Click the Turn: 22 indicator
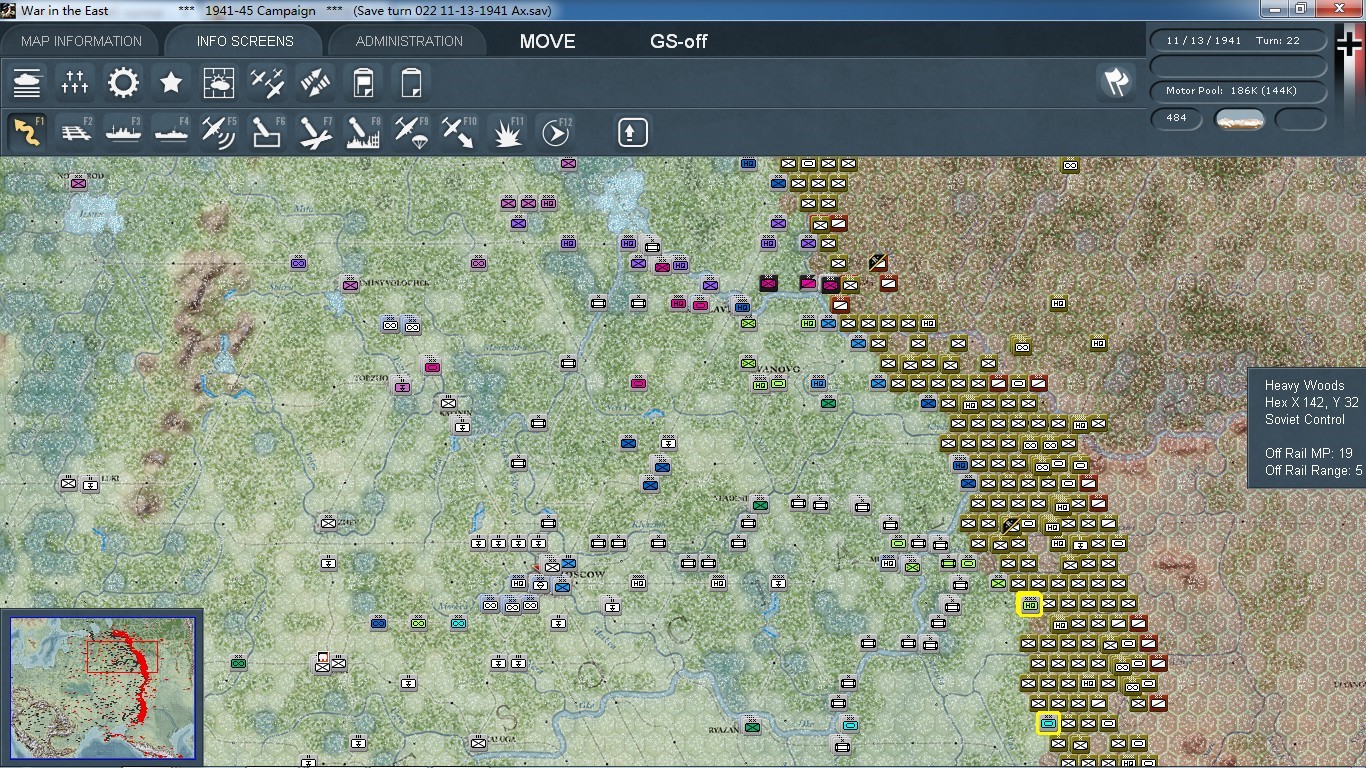Screen dimensions: 1366x768 pos(1278,41)
